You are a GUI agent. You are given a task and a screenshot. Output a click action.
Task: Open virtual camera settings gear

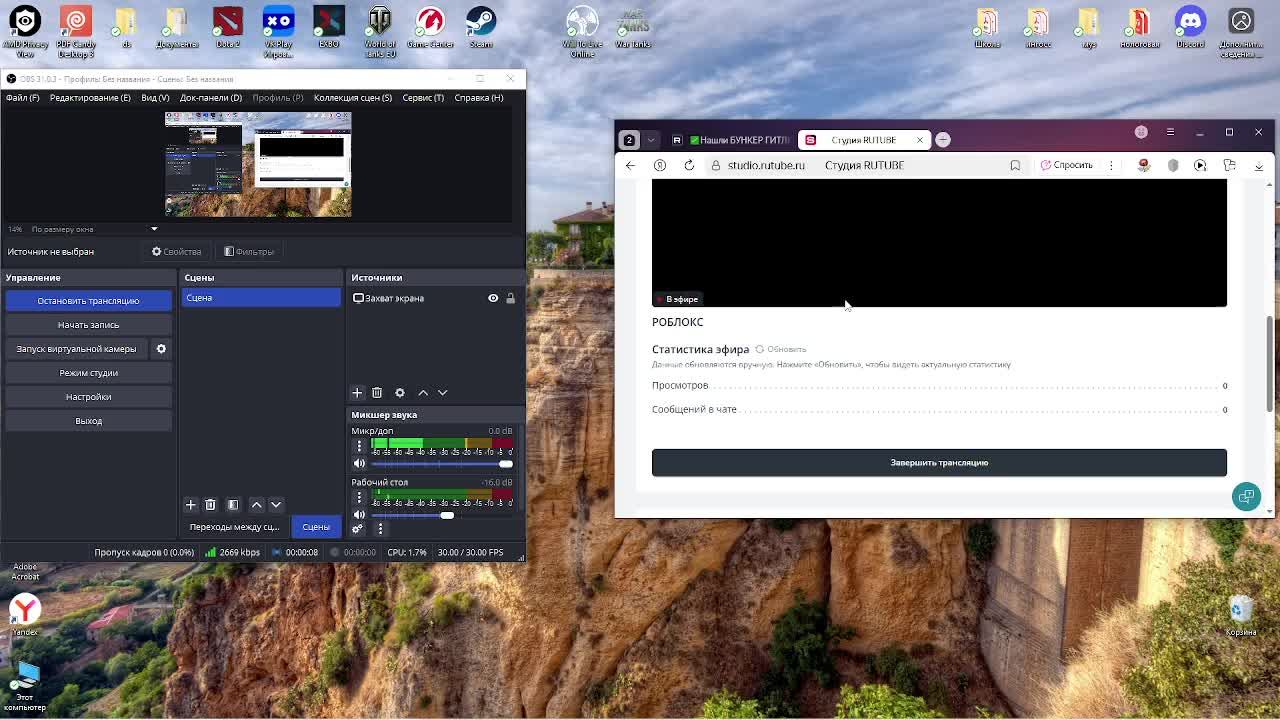161,349
